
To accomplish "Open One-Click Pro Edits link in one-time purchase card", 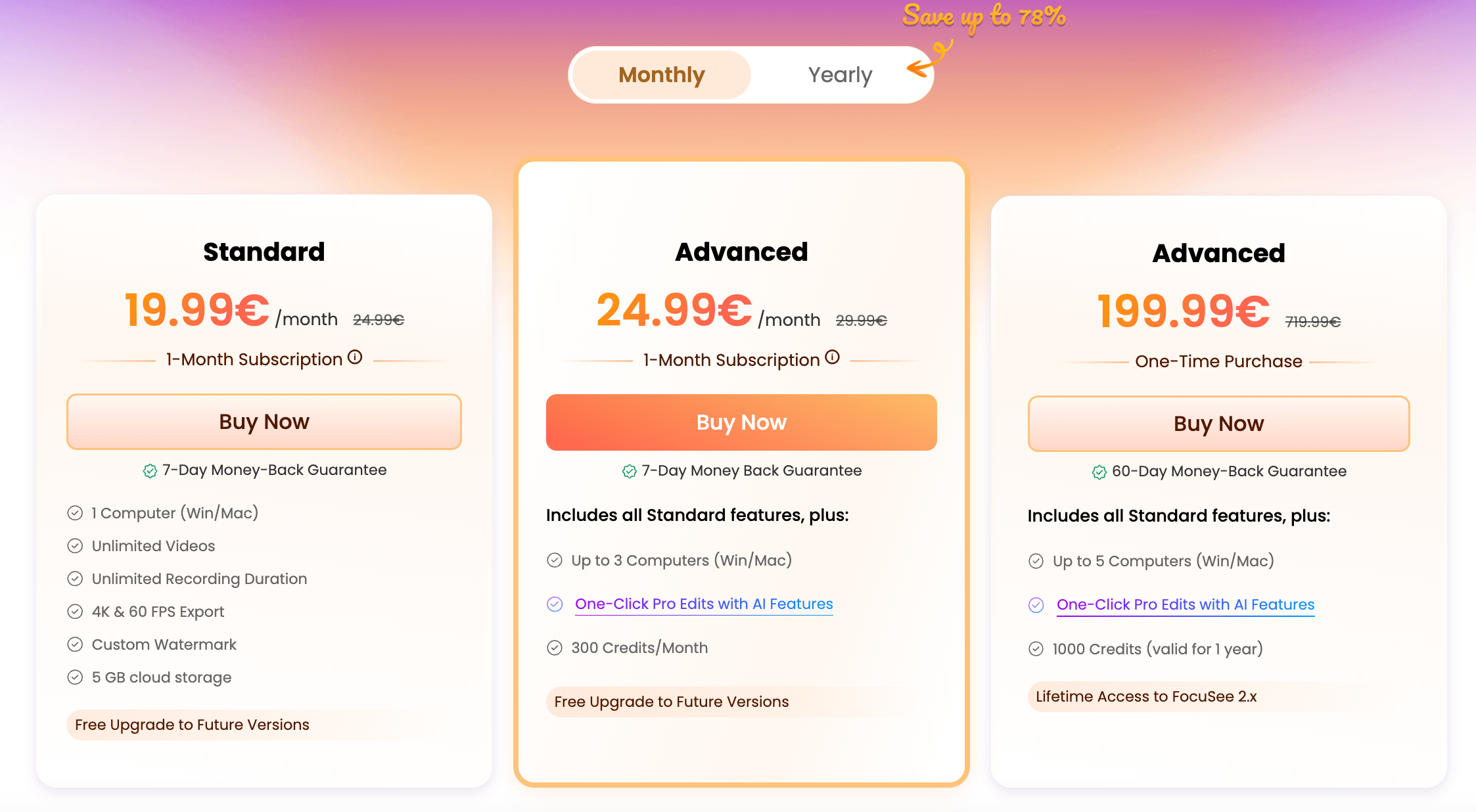I will tap(1186, 604).
